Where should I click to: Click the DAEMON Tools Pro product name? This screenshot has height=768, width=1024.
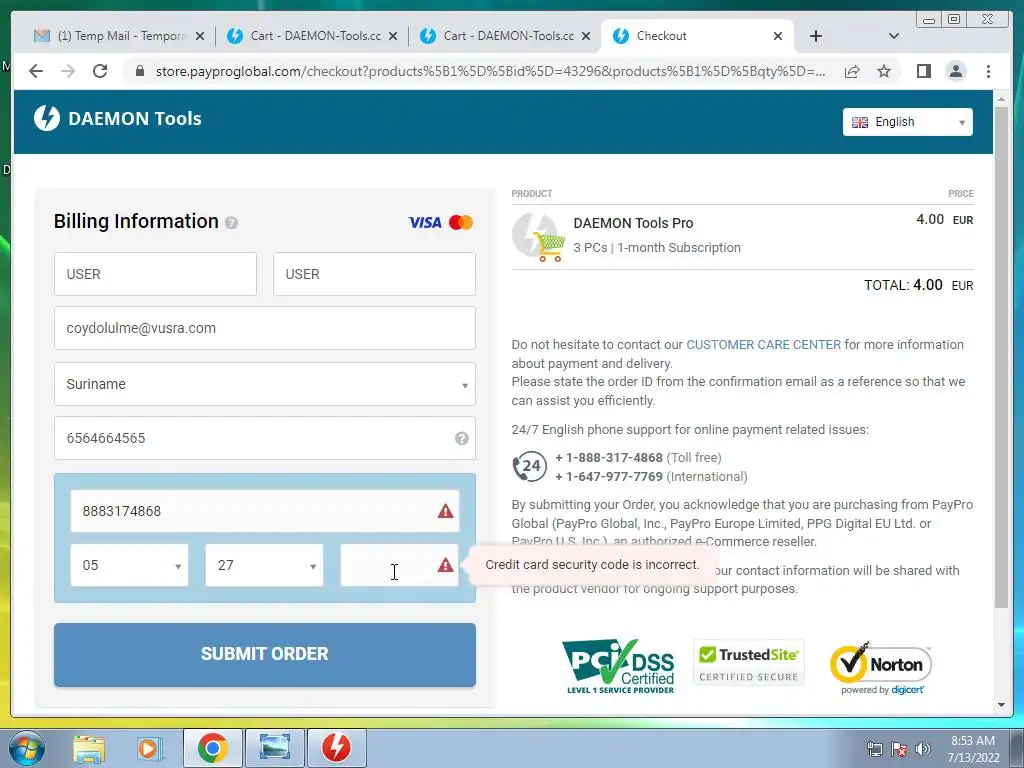[x=633, y=223]
